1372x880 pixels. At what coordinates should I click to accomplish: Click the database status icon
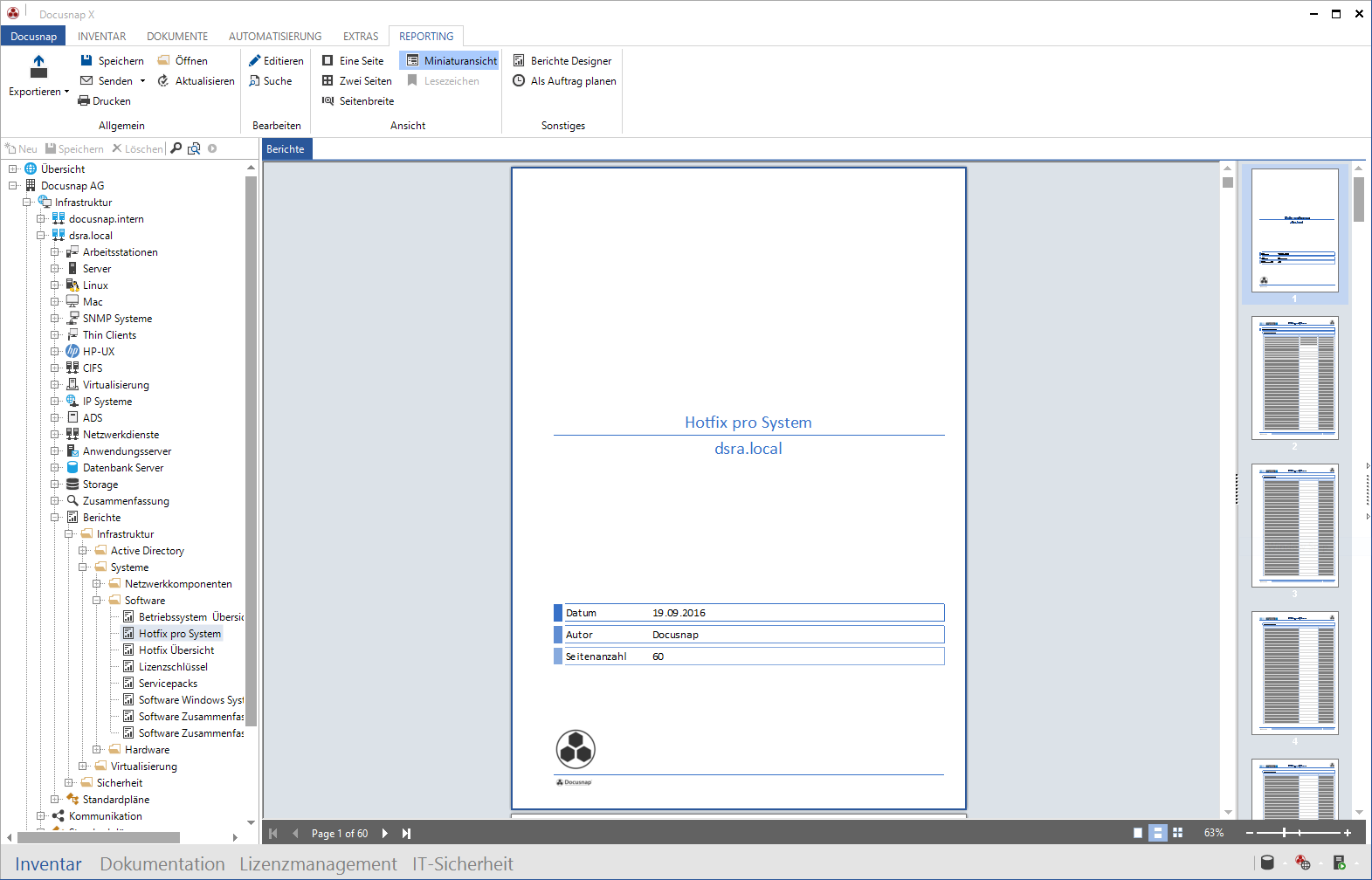(1267, 863)
